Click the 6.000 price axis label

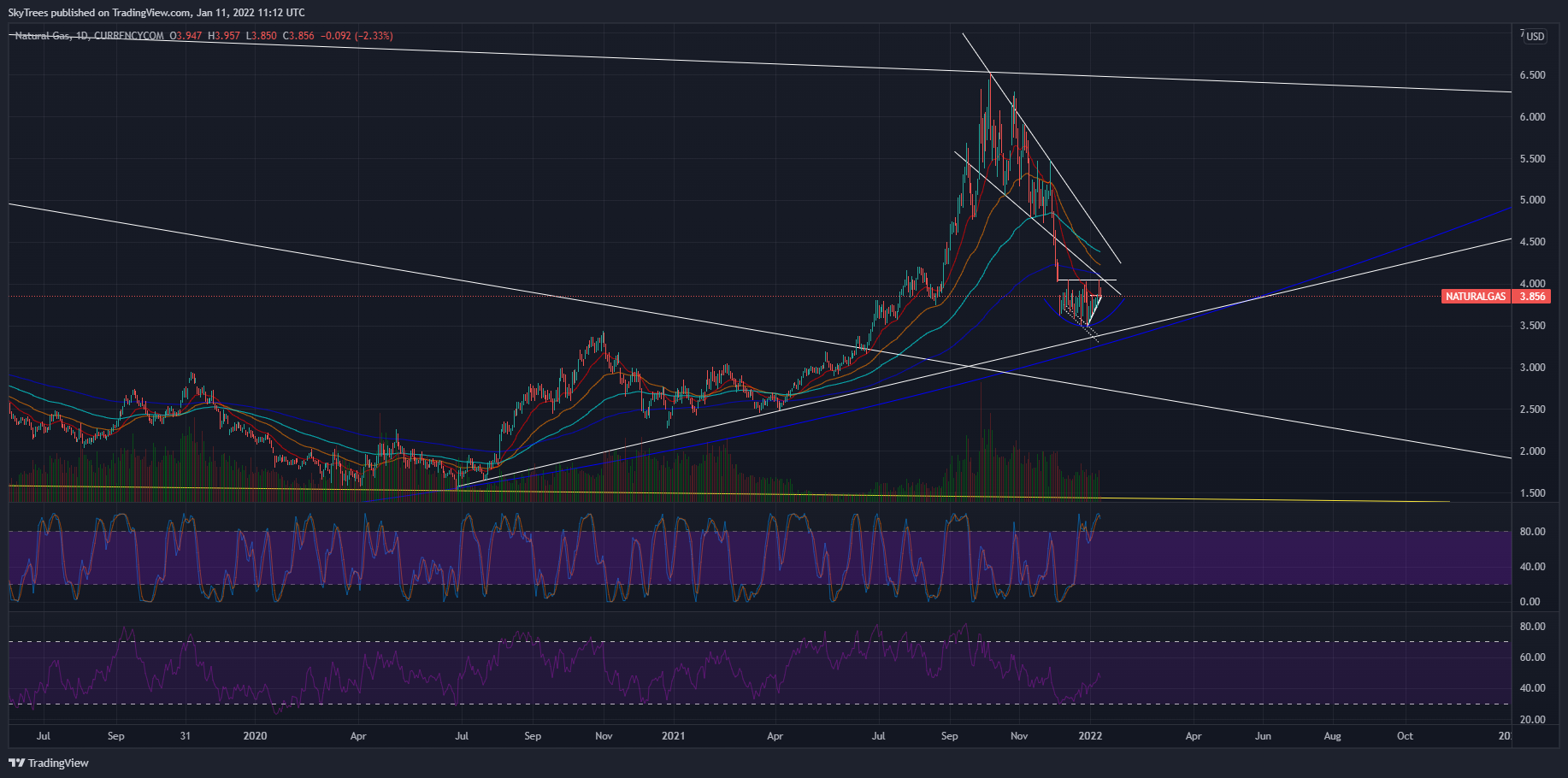click(1532, 117)
